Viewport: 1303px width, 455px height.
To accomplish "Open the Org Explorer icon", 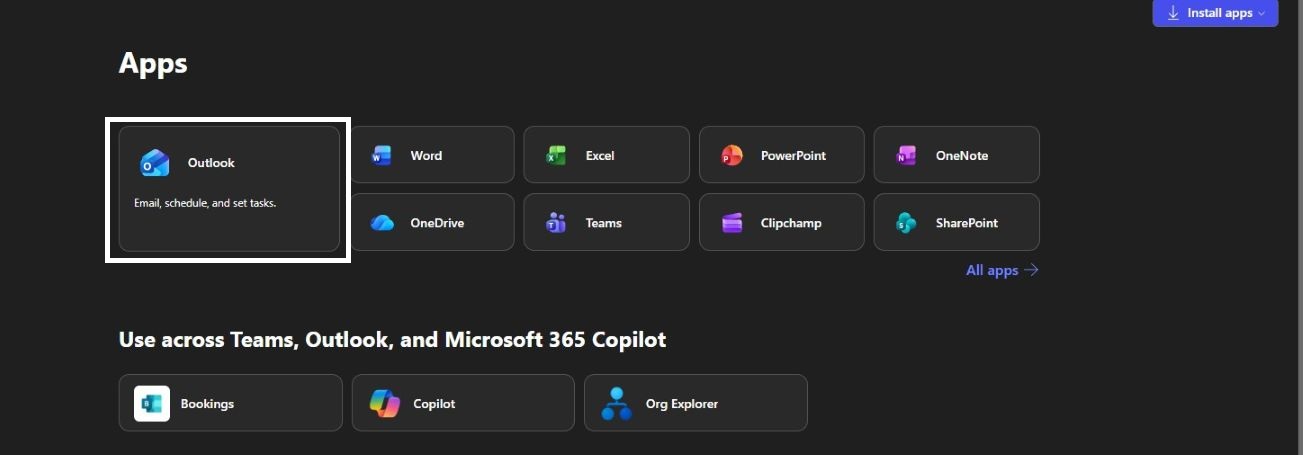I will pos(616,404).
